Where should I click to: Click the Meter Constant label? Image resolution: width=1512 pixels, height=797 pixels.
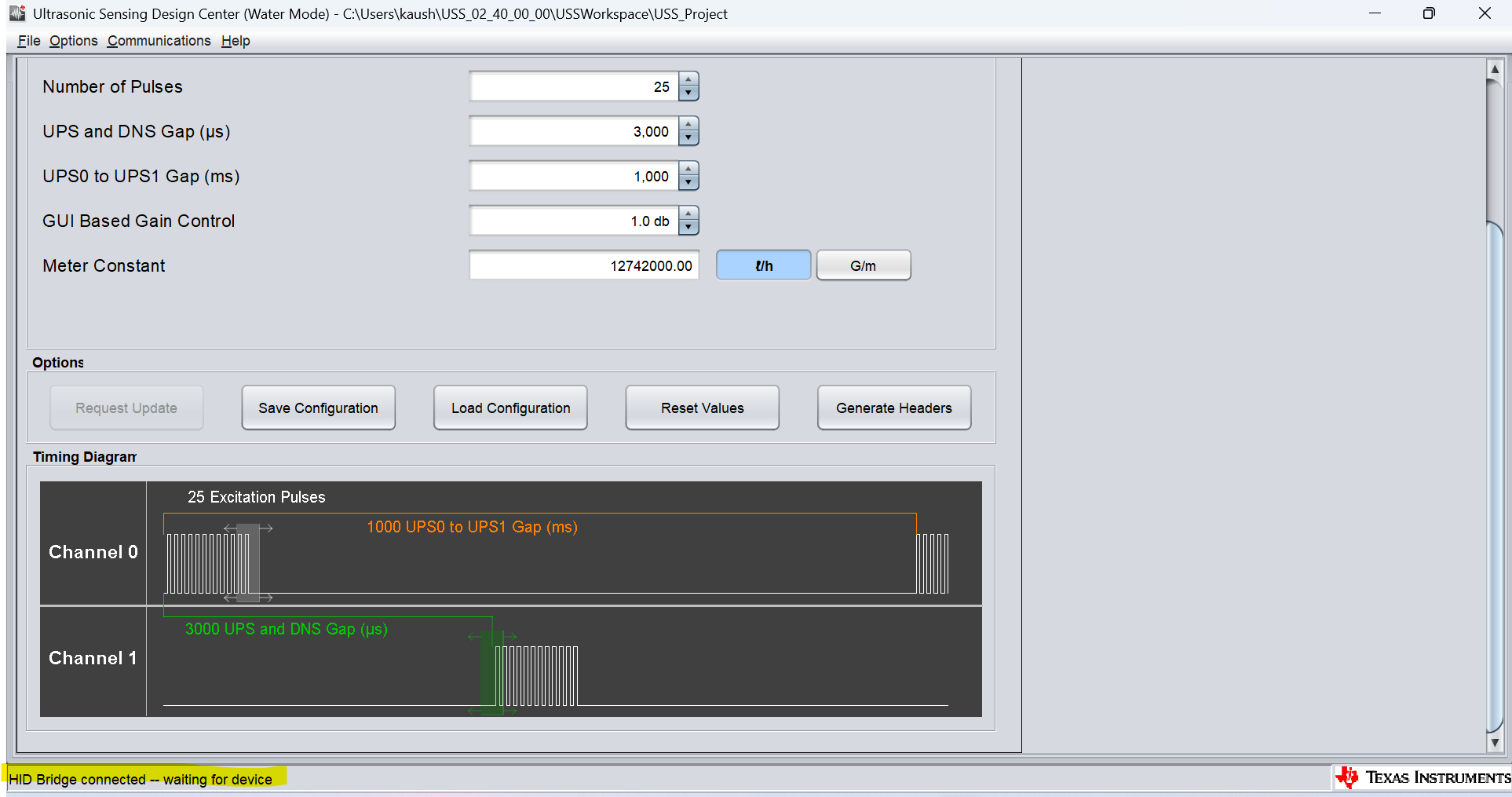pyautogui.click(x=104, y=265)
